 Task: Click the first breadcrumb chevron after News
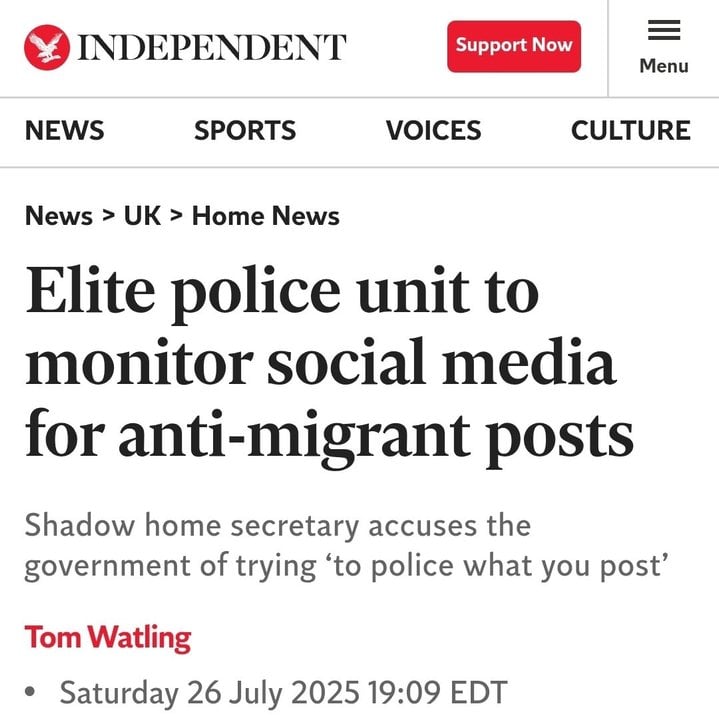point(108,215)
